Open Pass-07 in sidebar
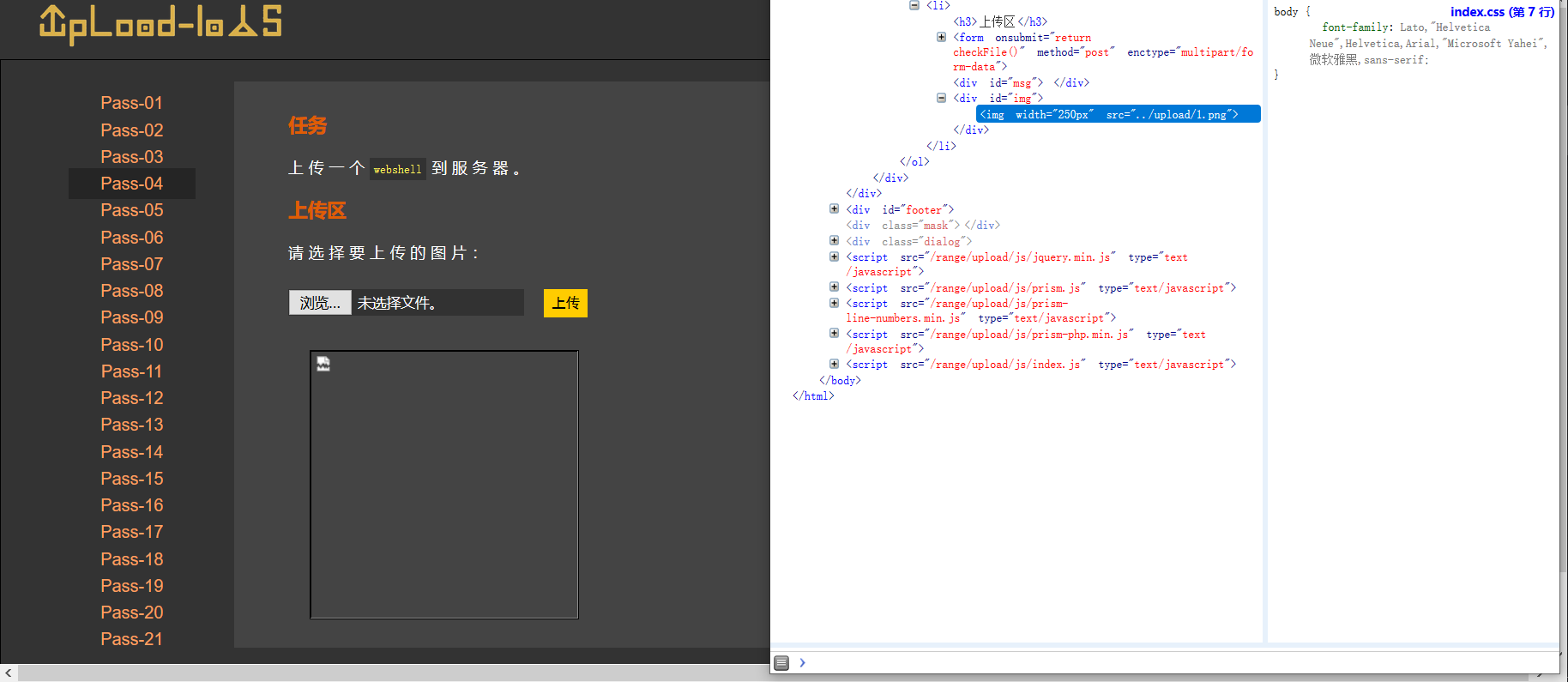The image size is (1568, 682). [132, 264]
